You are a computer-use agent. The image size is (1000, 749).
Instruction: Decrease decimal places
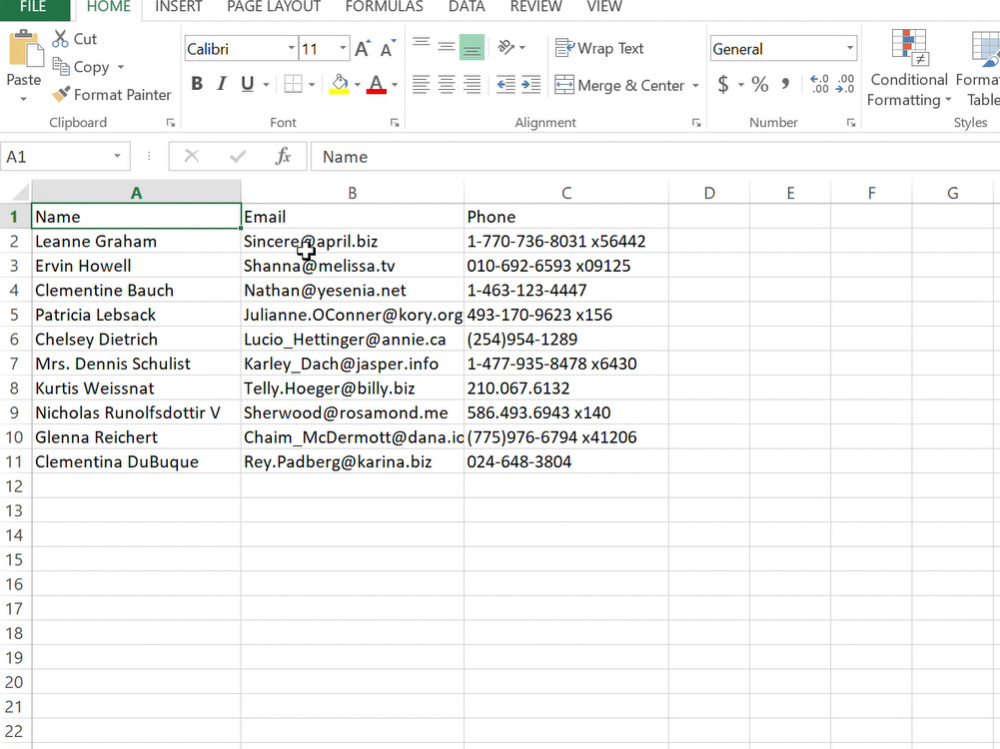point(845,84)
